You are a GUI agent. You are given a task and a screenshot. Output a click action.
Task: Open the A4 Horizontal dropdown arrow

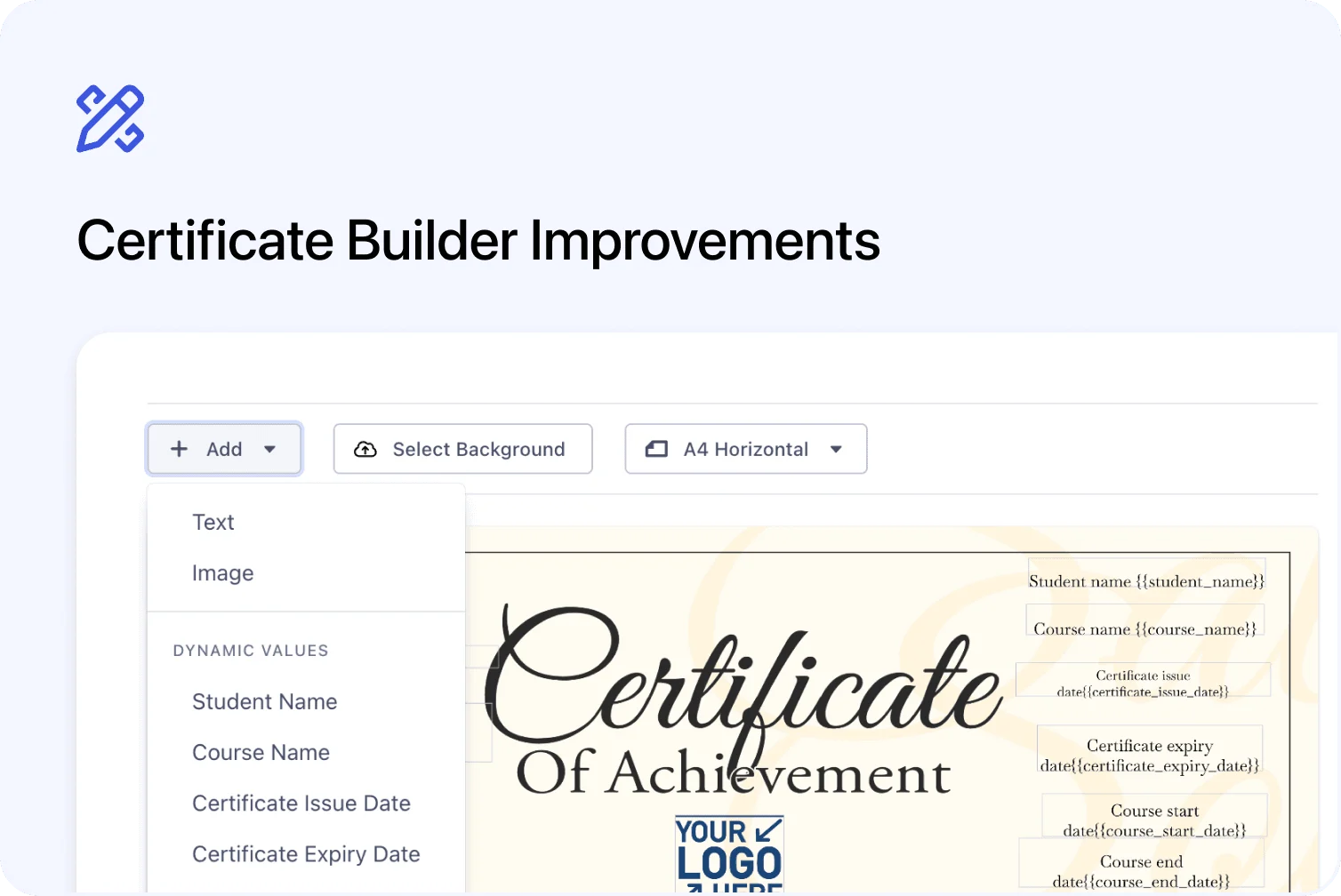836,450
